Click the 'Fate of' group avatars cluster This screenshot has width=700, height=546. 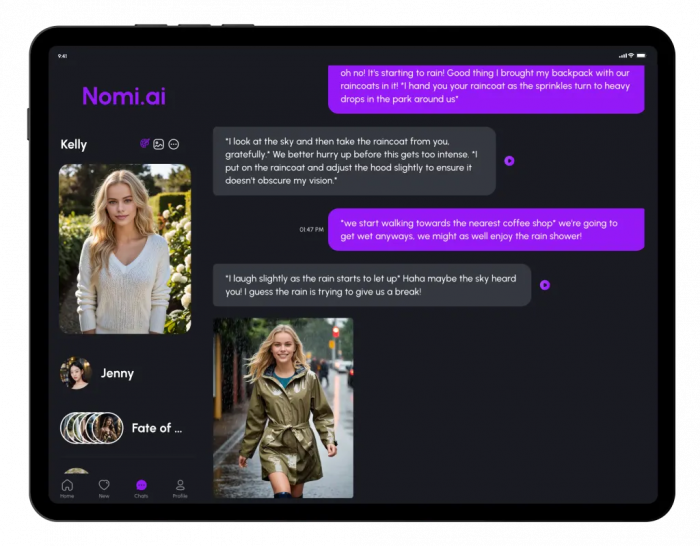[92, 428]
